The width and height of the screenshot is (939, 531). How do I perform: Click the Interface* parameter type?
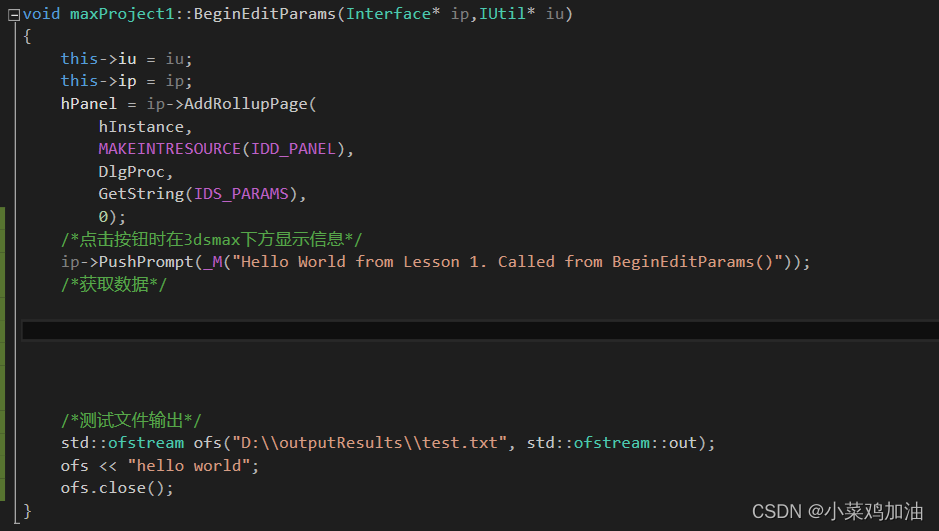click(x=393, y=14)
